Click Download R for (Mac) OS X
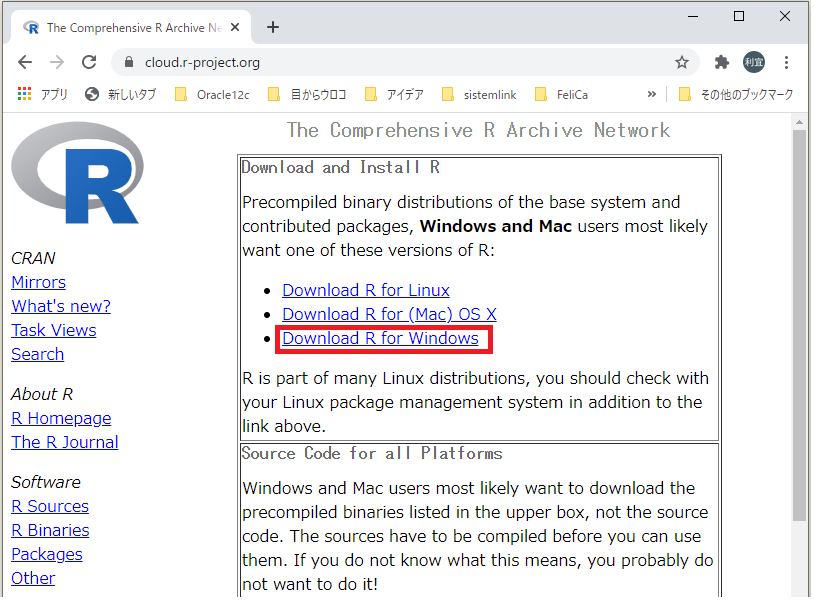Image resolution: width=815 pixels, height=604 pixels. click(x=389, y=314)
